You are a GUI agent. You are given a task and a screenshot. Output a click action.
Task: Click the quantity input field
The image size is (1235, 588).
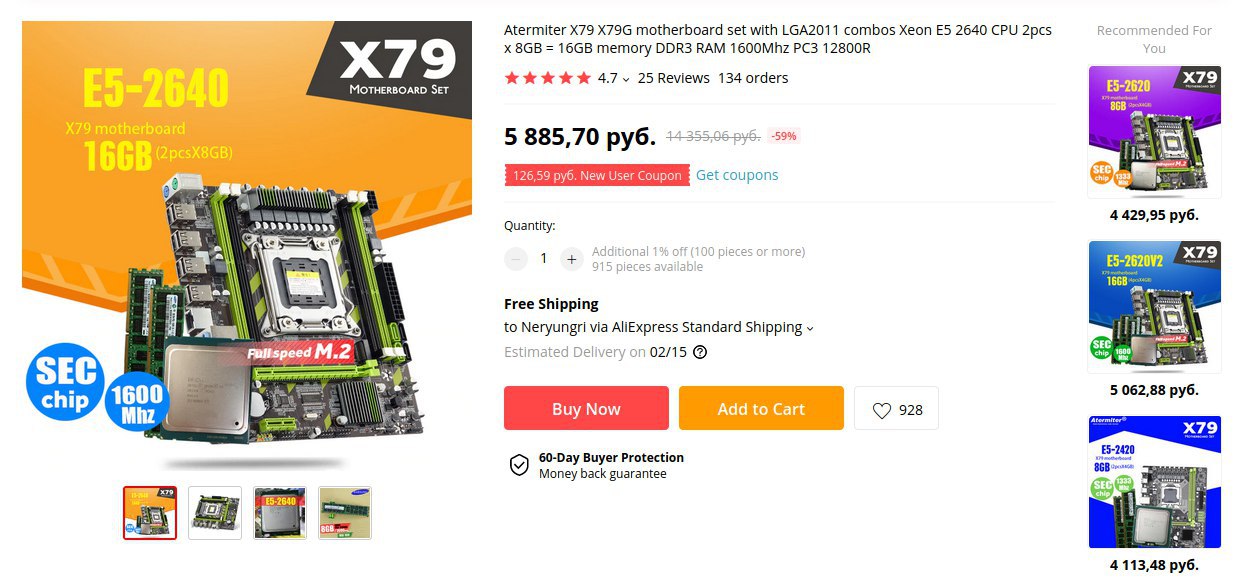tap(544, 259)
